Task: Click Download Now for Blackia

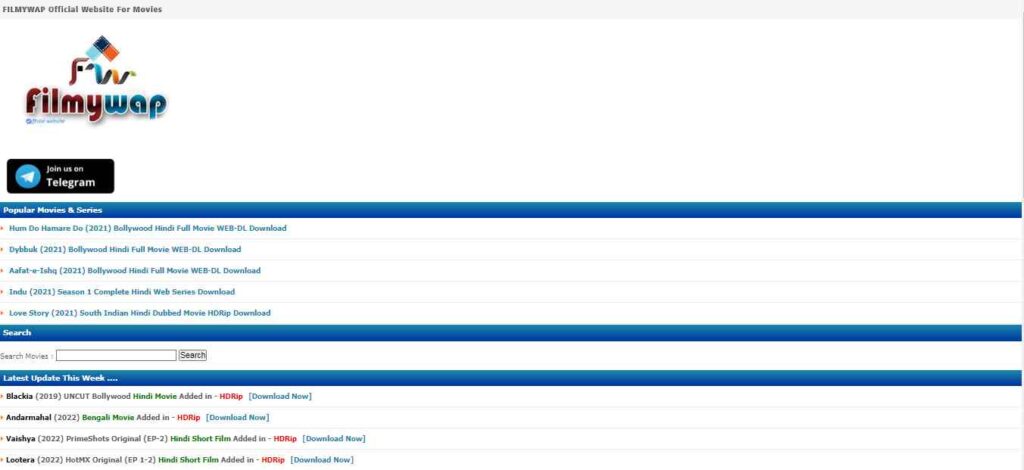Action: (280, 396)
